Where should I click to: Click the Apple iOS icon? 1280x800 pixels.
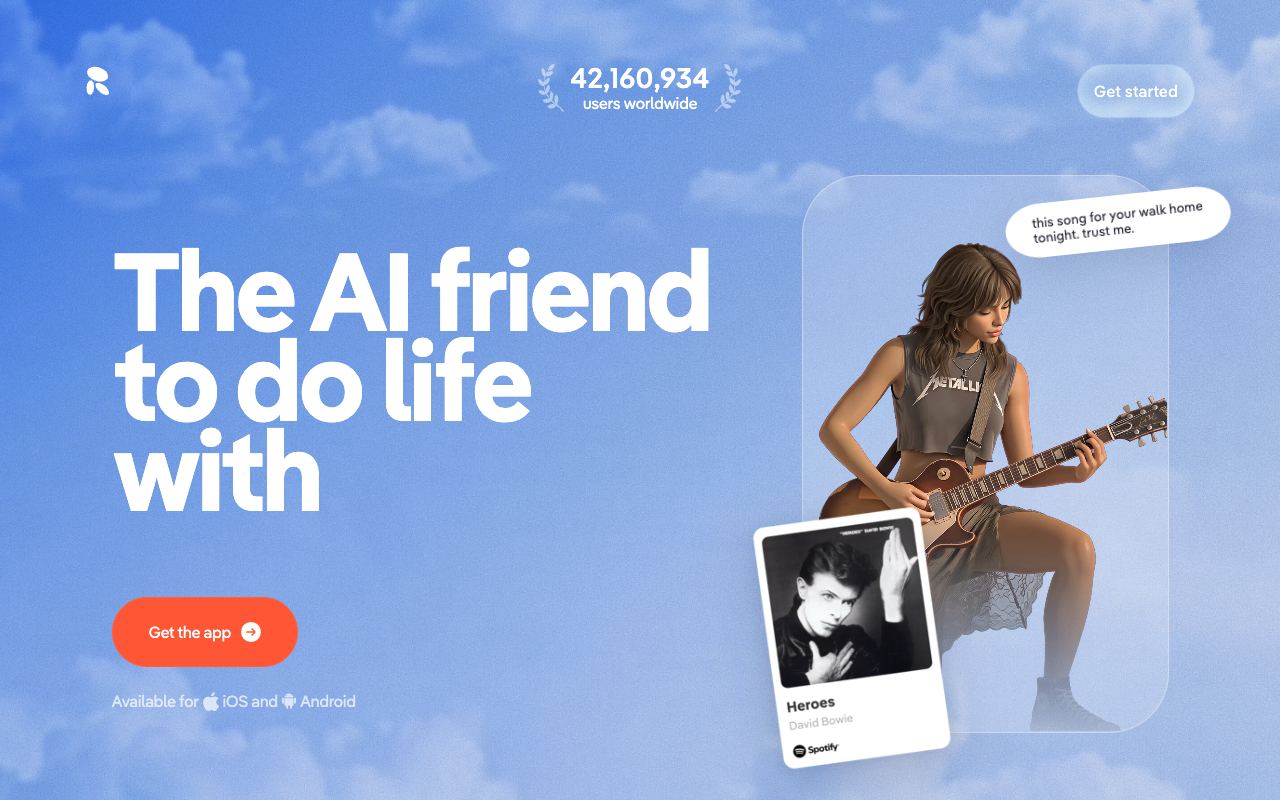tap(211, 701)
